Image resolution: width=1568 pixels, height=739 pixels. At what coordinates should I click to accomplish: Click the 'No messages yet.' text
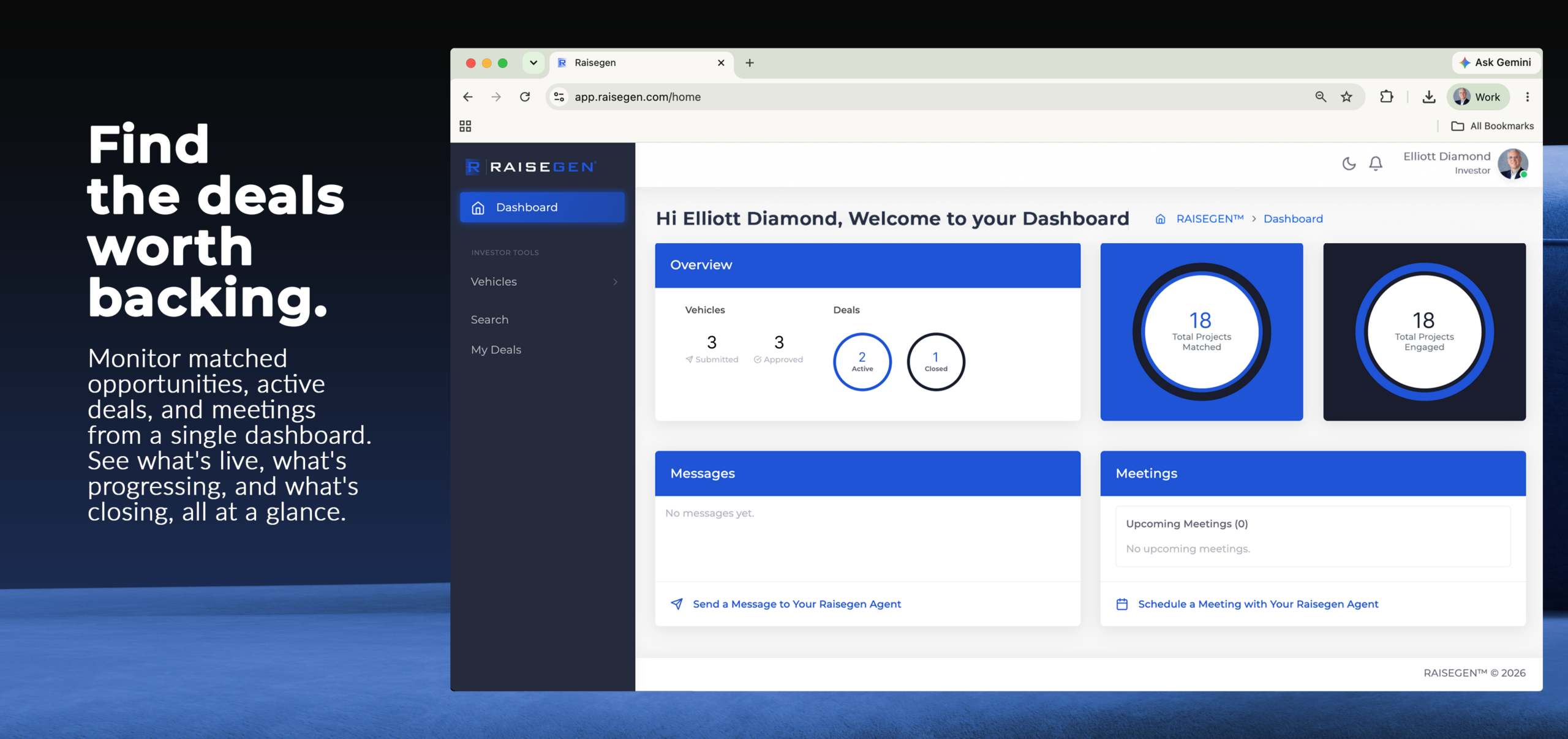709,513
